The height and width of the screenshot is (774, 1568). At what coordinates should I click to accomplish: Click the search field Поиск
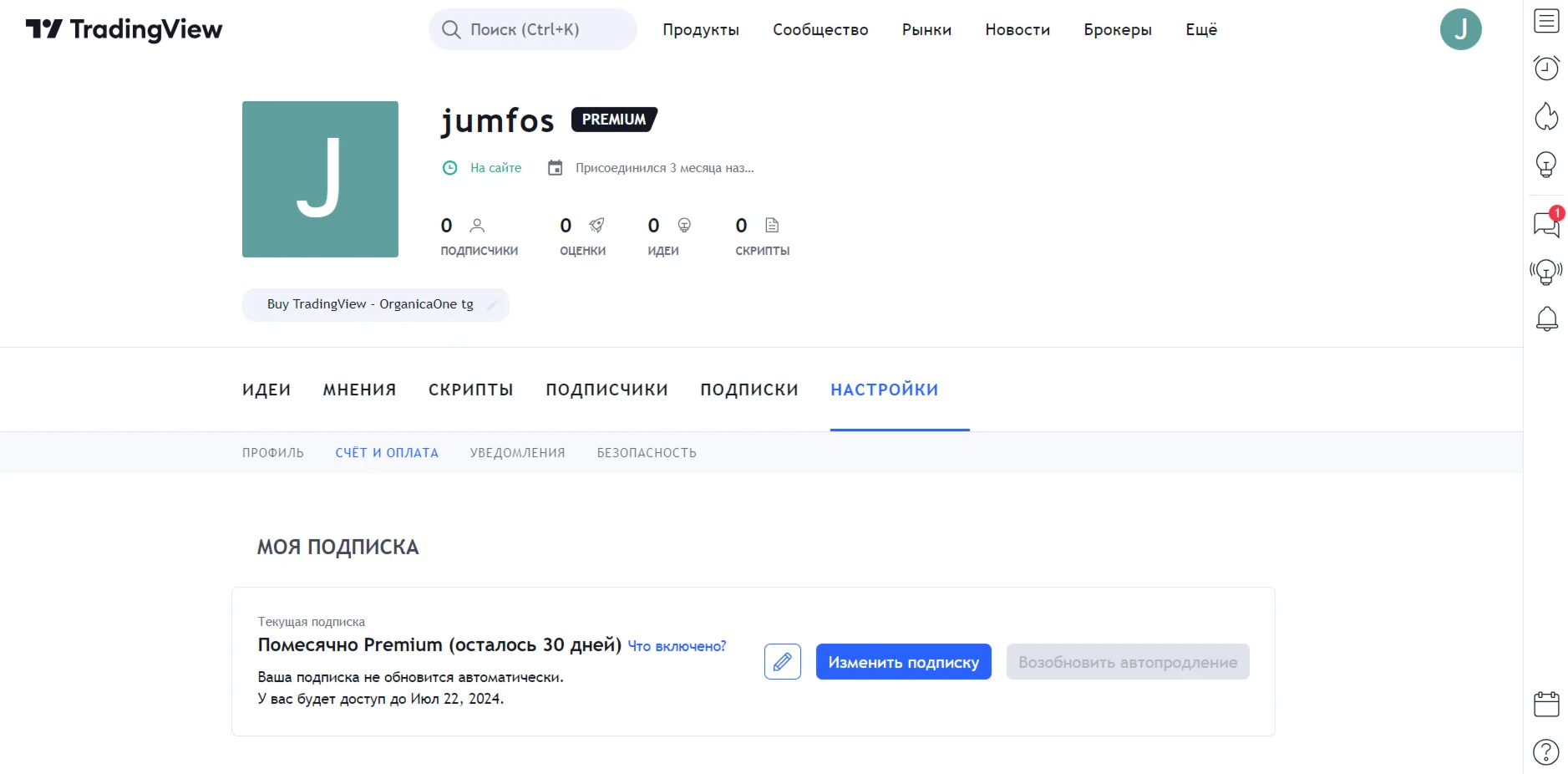pos(533,30)
